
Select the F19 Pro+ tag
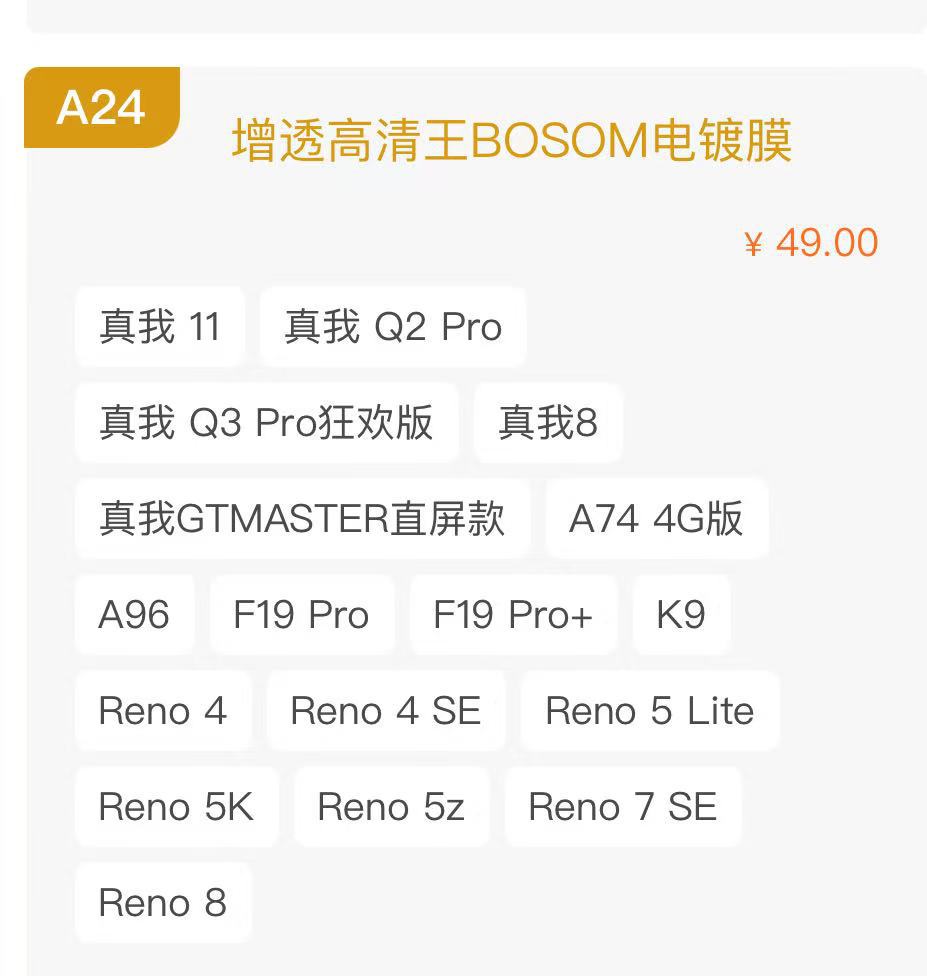(513, 615)
